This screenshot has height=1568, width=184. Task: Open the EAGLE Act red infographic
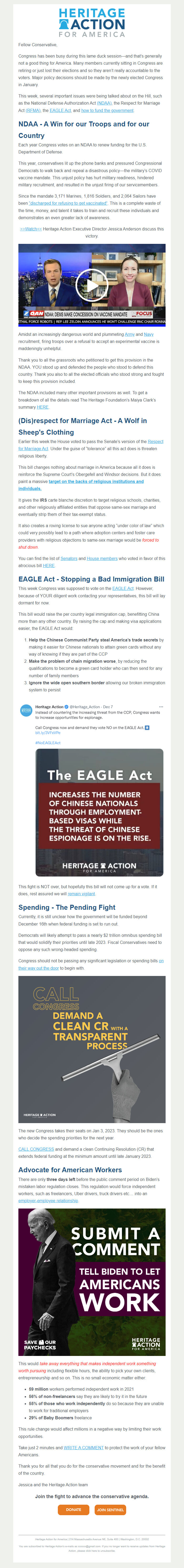point(99,812)
